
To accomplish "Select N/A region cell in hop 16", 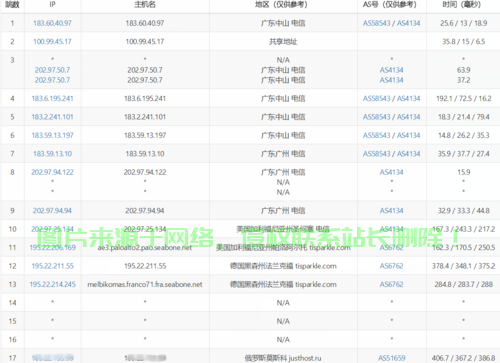I will tap(283, 339).
